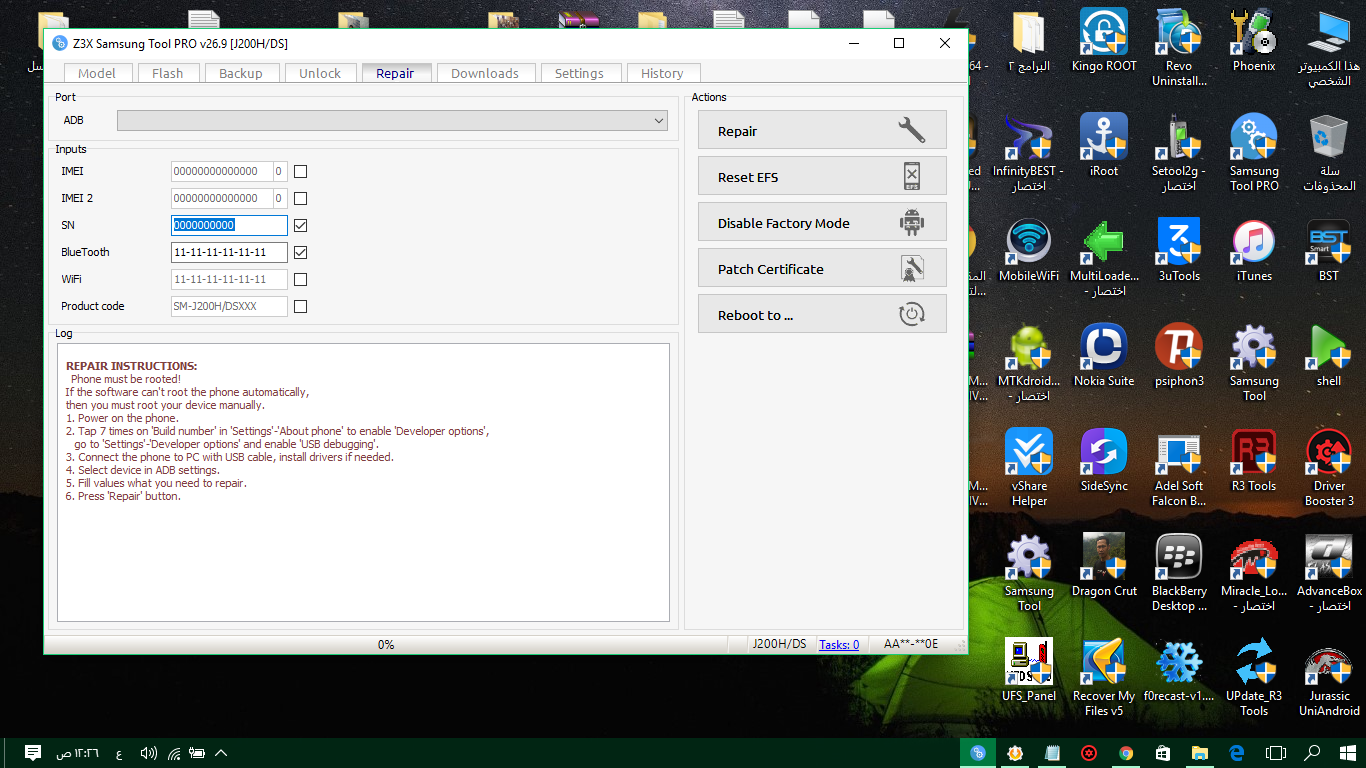This screenshot has width=1366, height=768.
Task: Open the Recycle Bin desktop icon
Action: click(1329, 152)
